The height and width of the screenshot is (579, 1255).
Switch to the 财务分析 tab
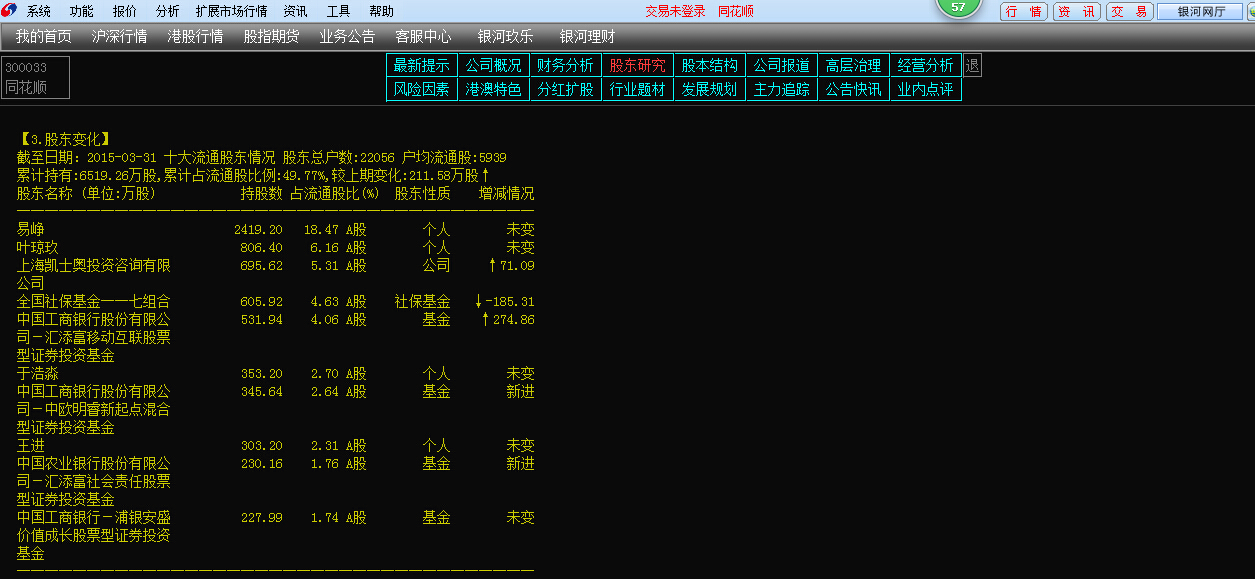point(566,65)
